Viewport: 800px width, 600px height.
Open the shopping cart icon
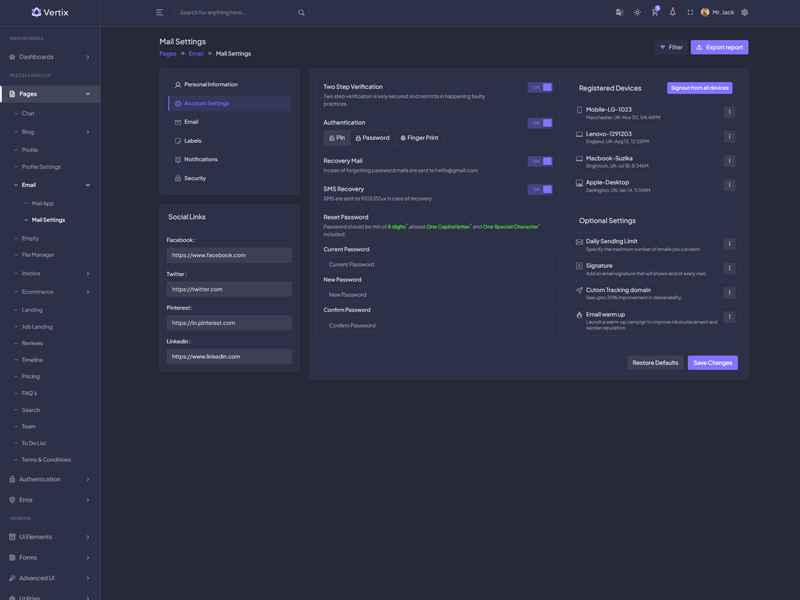click(x=655, y=13)
